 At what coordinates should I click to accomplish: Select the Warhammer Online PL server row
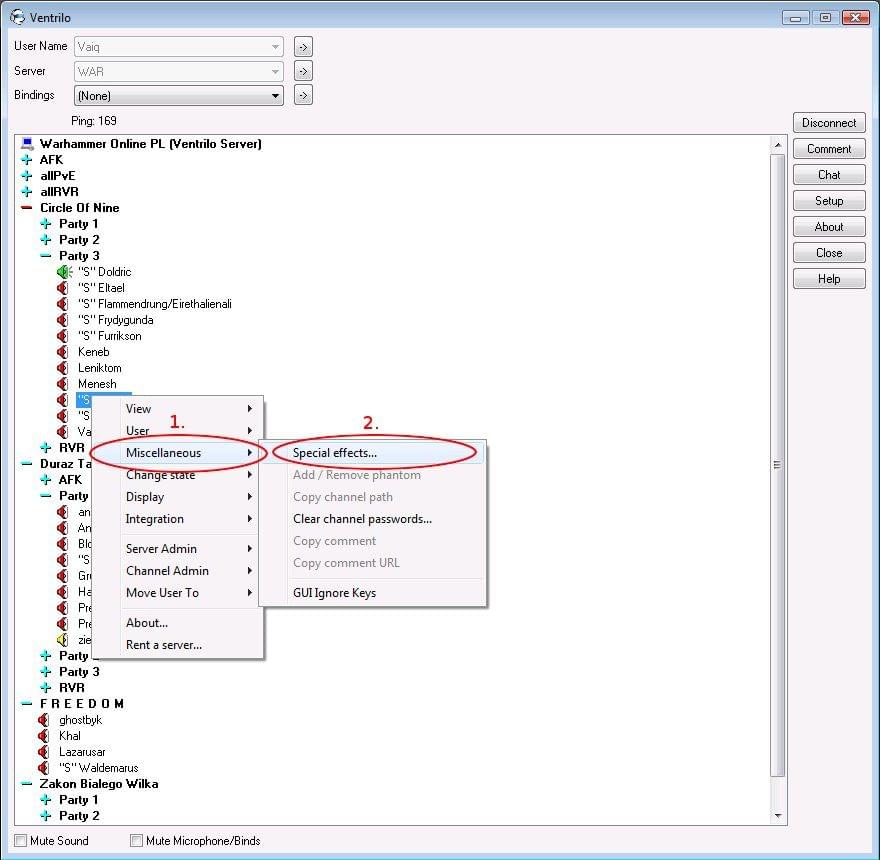pyautogui.click(x=150, y=144)
